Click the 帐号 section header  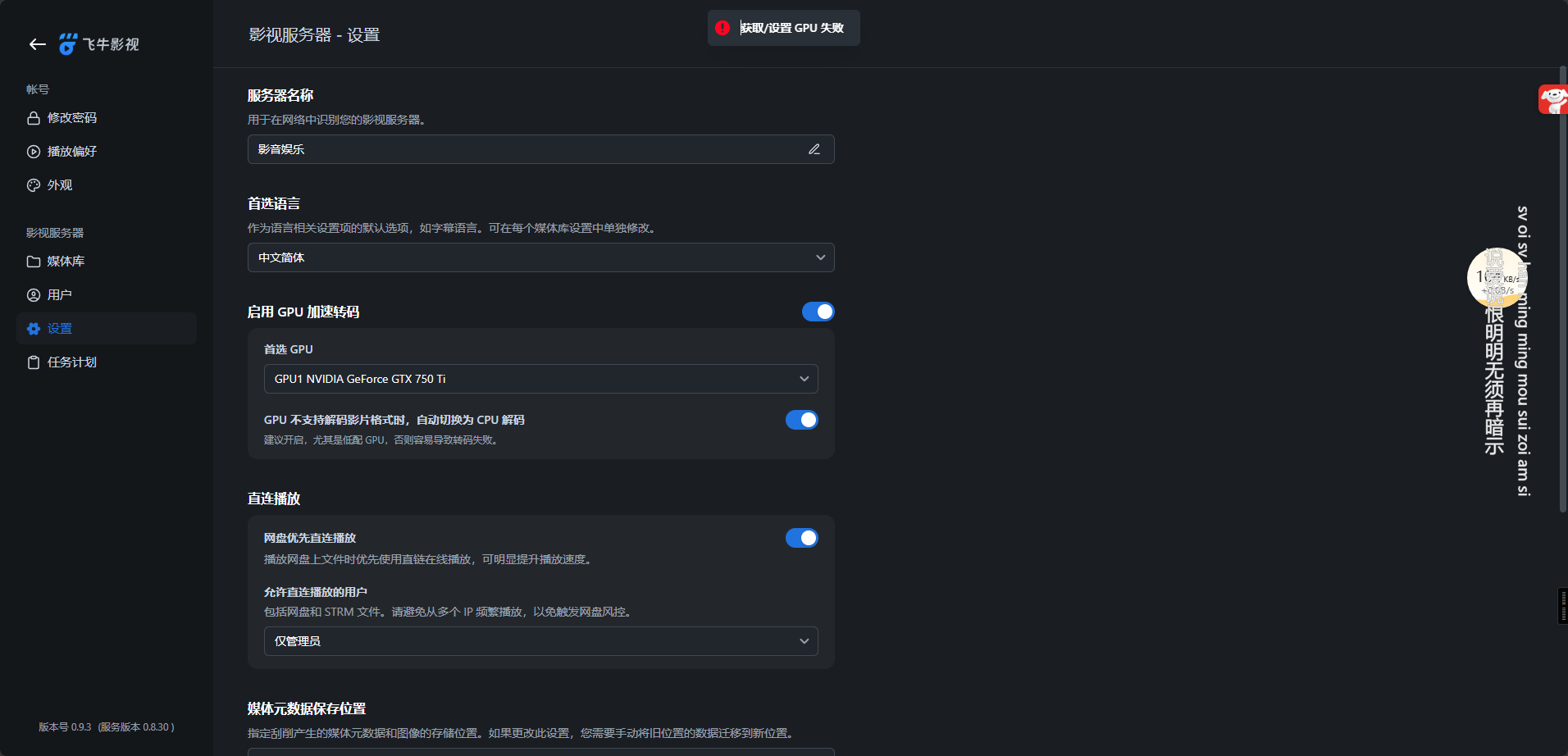[38, 89]
